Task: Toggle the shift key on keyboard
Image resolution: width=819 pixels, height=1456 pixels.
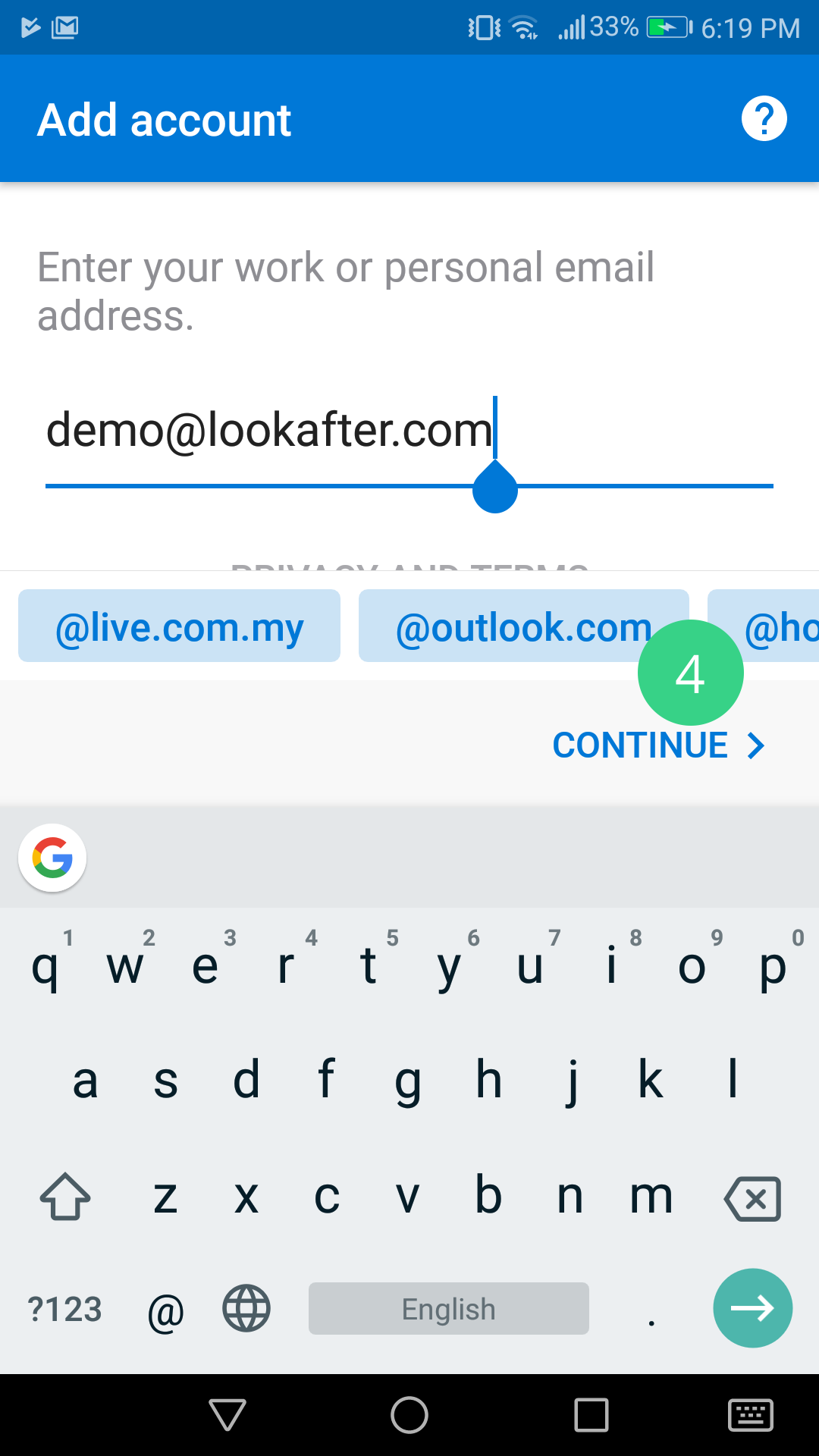Action: coord(65,1197)
